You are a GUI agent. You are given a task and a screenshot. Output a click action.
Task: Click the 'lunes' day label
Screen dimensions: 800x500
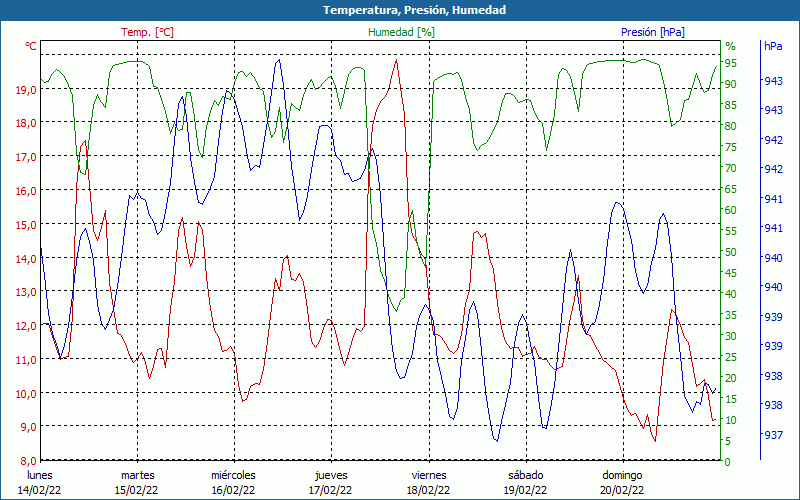pyautogui.click(x=39, y=476)
